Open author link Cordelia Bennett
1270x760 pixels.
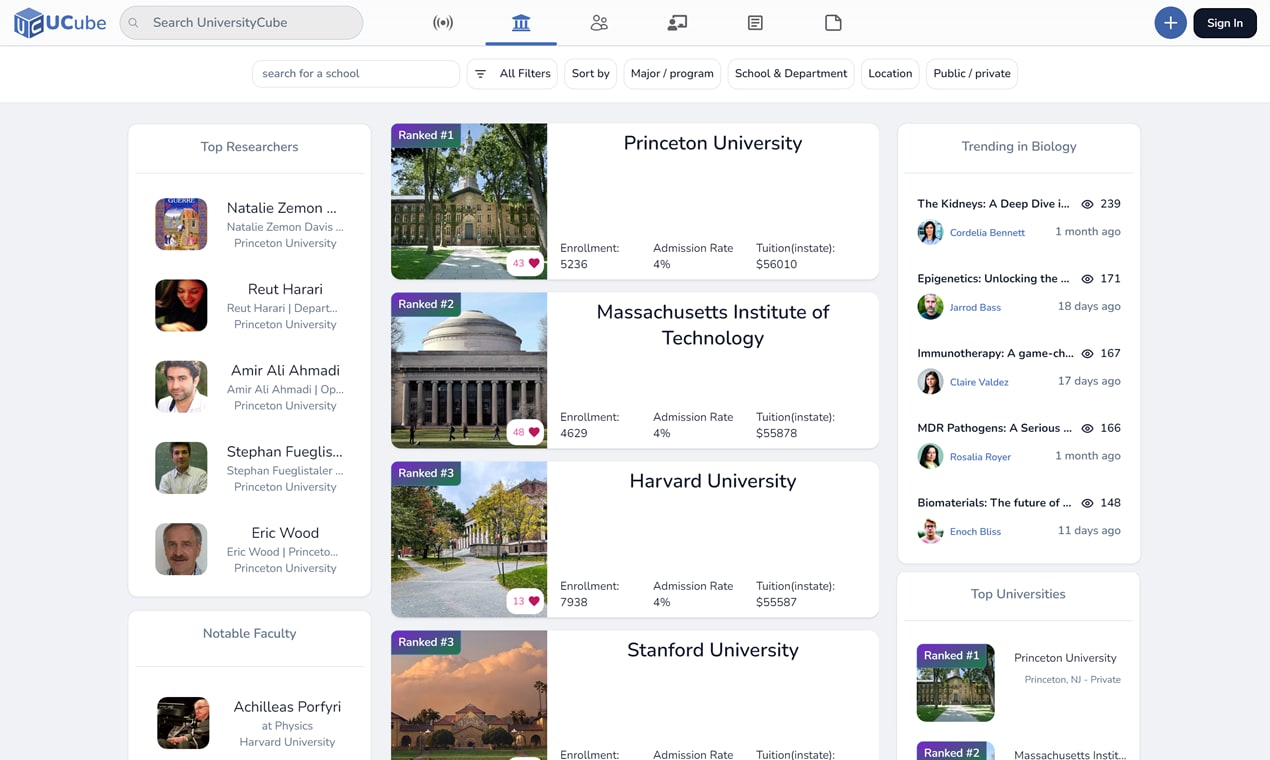[987, 232]
